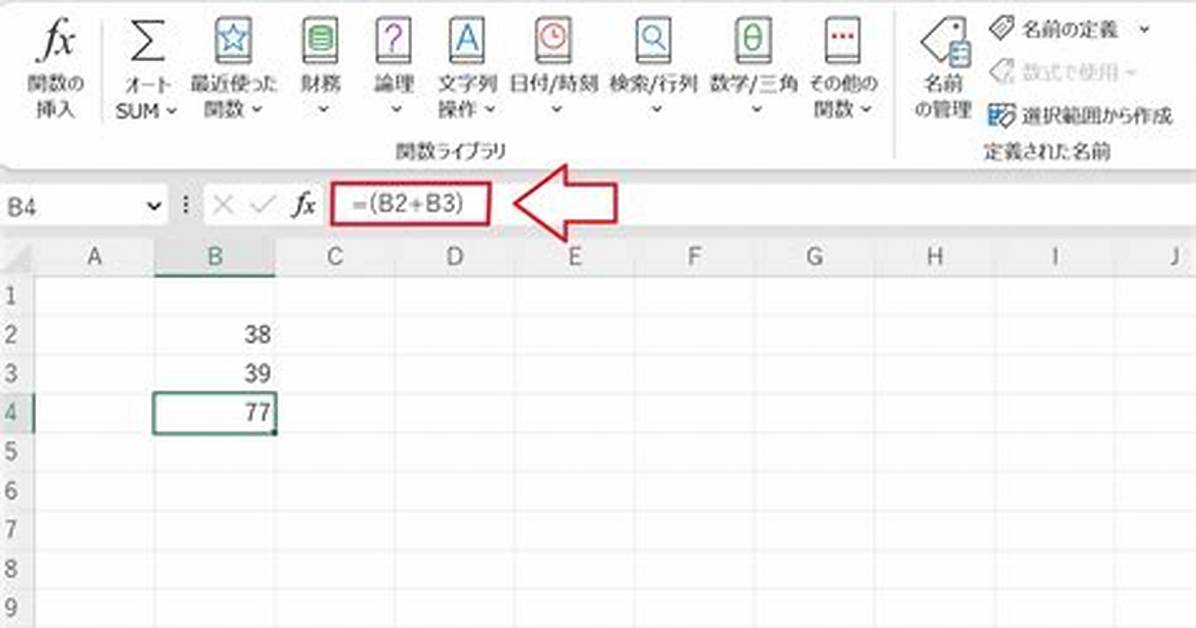Select column D header
This screenshot has width=1196, height=628.
(x=455, y=256)
